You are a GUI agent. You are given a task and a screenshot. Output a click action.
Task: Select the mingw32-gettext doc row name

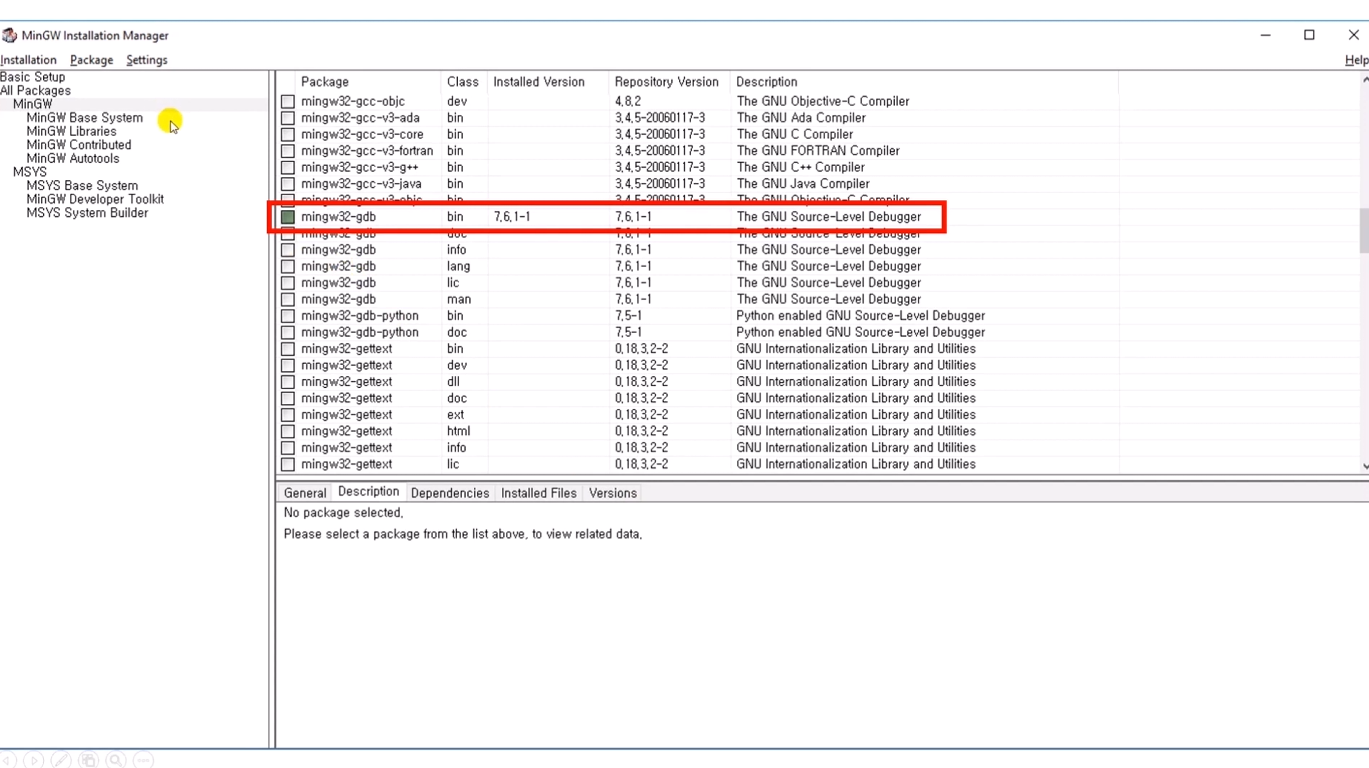point(346,398)
